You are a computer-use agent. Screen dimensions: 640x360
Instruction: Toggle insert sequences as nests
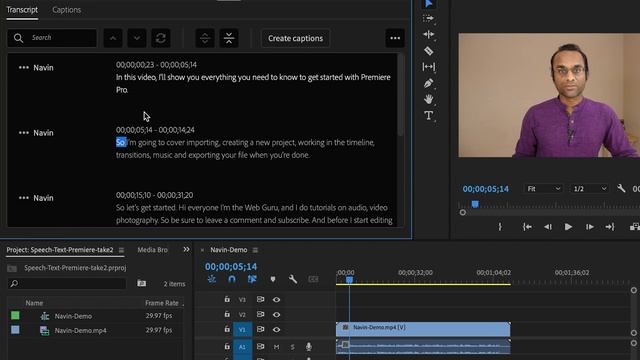click(x=212, y=279)
